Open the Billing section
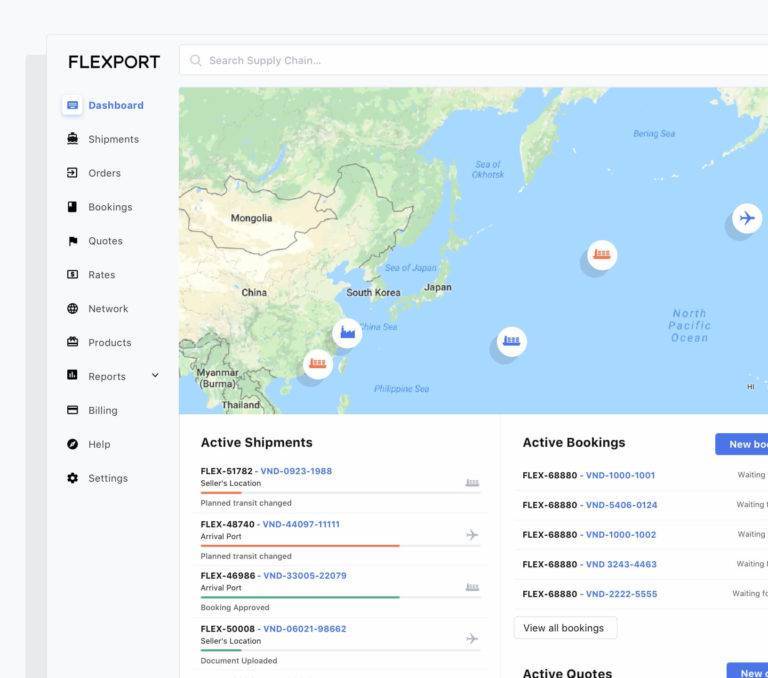Viewport: 768px width, 678px height. (102, 410)
